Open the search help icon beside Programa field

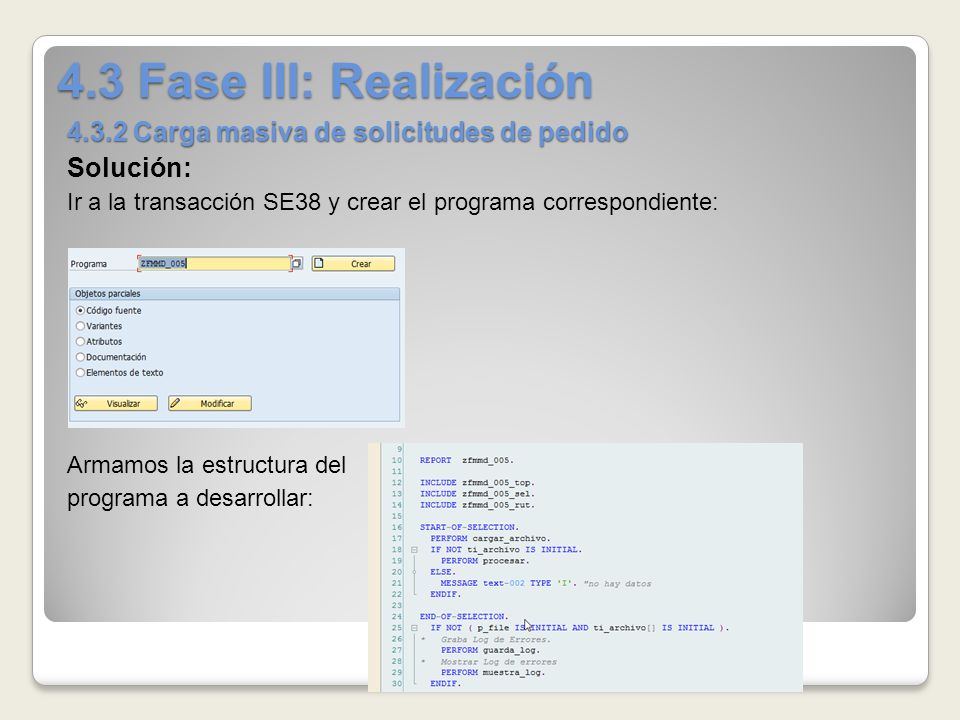point(297,263)
